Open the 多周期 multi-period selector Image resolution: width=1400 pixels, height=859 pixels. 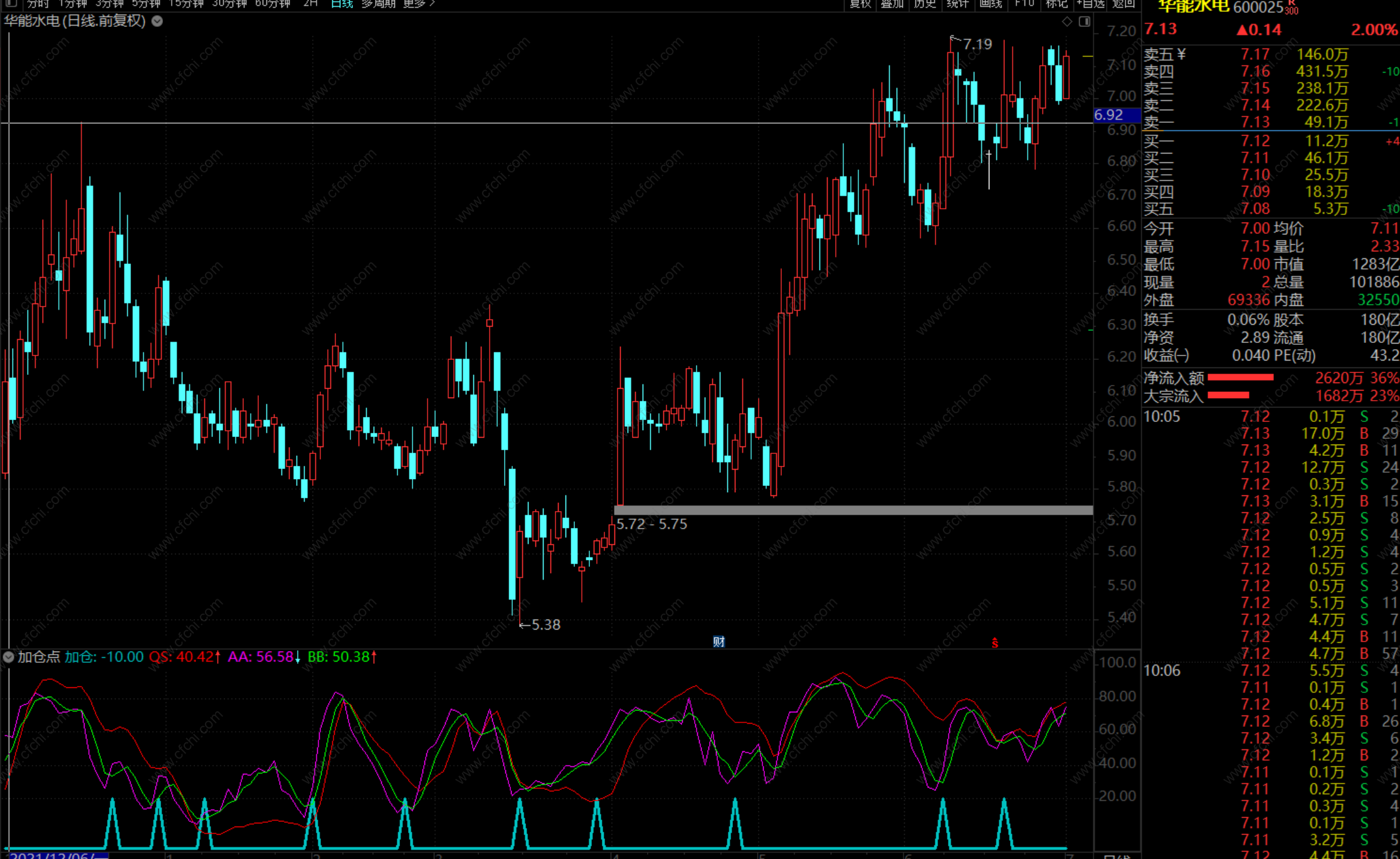(378, 4)
